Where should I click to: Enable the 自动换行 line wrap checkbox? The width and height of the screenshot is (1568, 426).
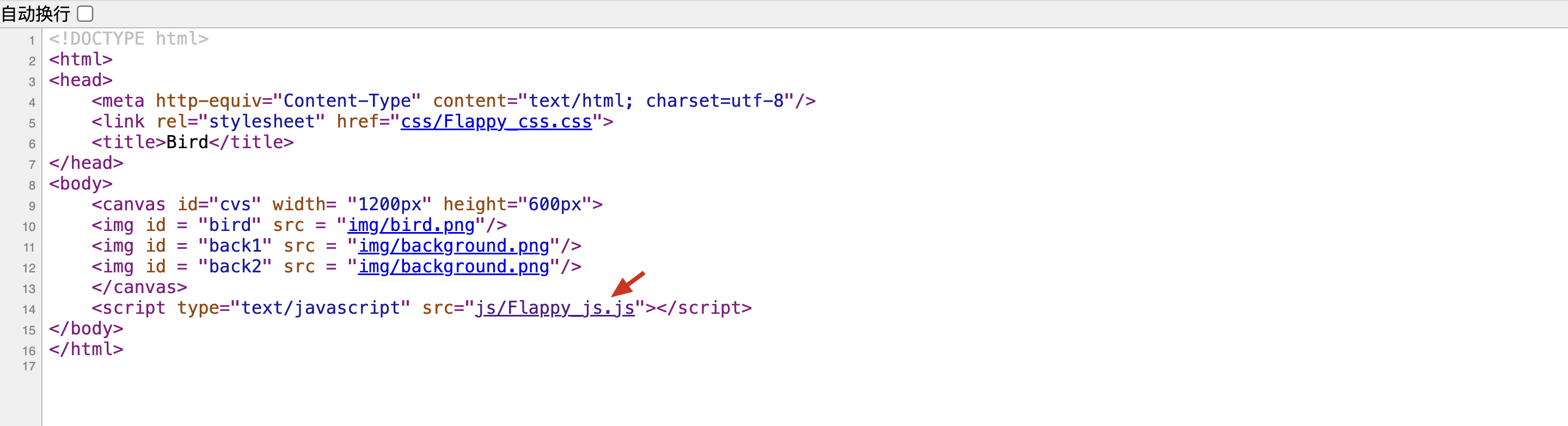click(x=85, y=14)
